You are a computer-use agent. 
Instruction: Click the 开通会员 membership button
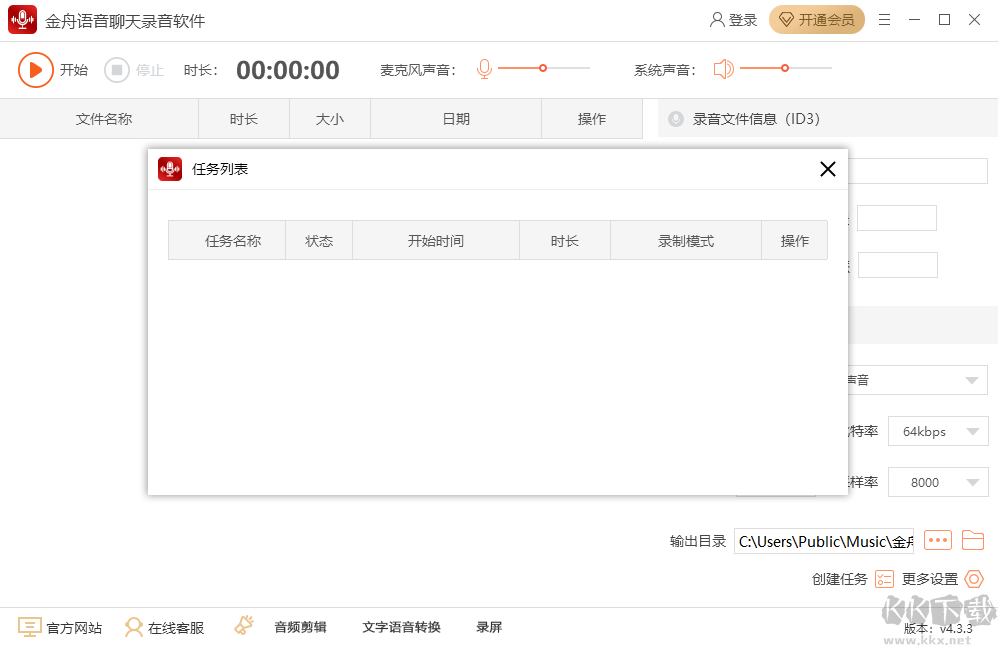816,19
